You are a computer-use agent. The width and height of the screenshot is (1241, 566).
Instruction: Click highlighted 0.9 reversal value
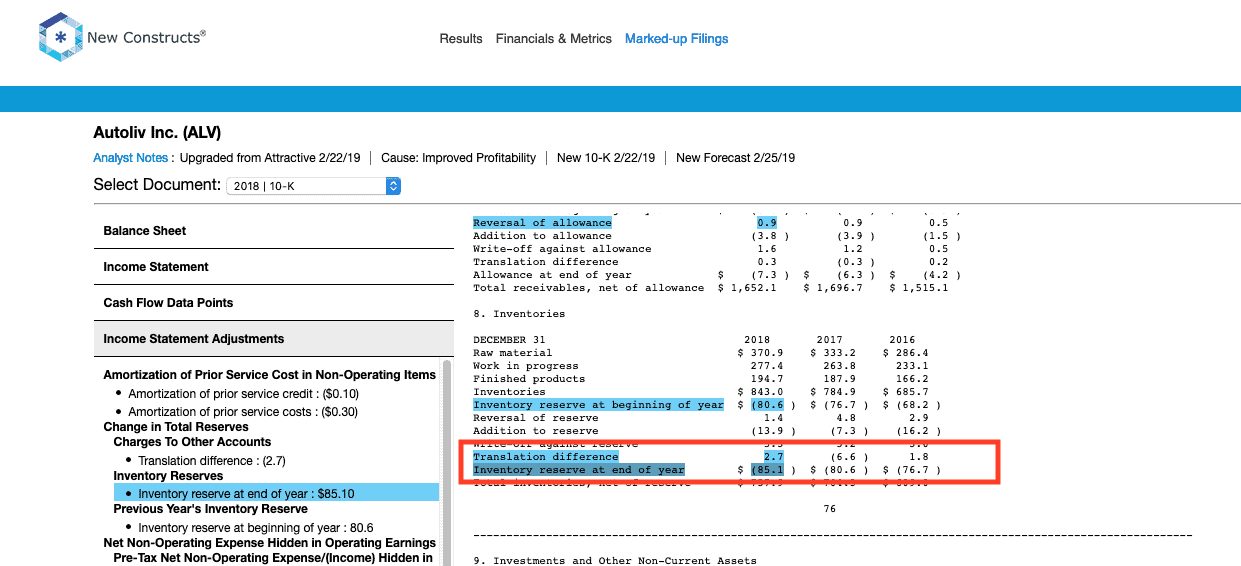tap(767, 223)
